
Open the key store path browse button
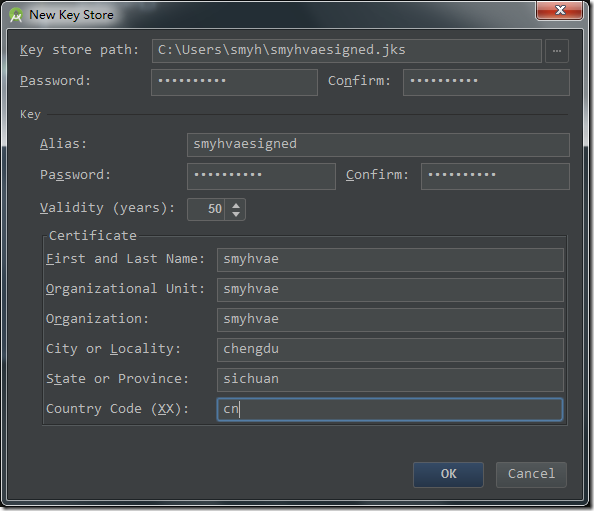[x=556, y=51]
